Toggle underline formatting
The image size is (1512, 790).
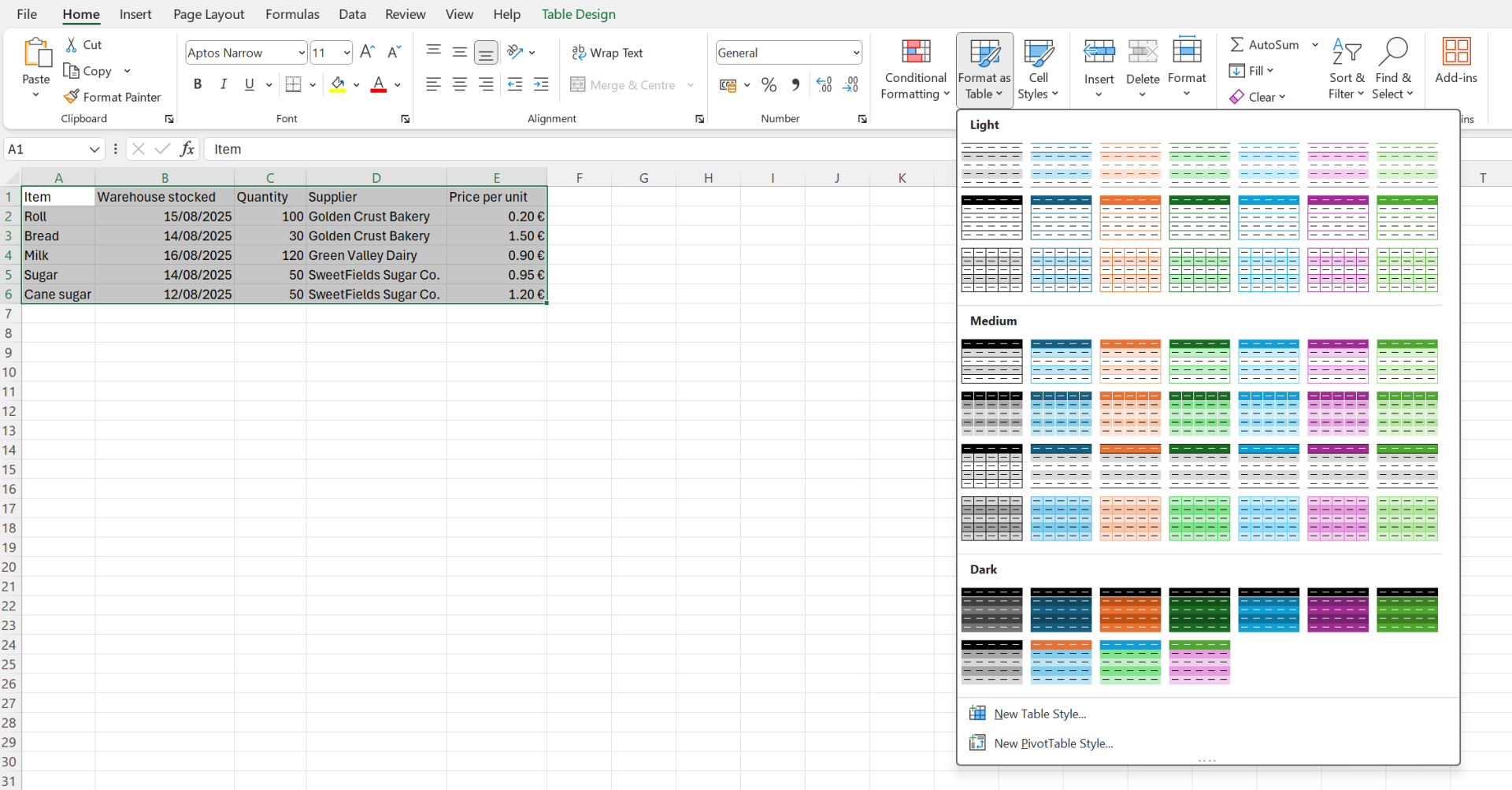[x=250, y=84]
